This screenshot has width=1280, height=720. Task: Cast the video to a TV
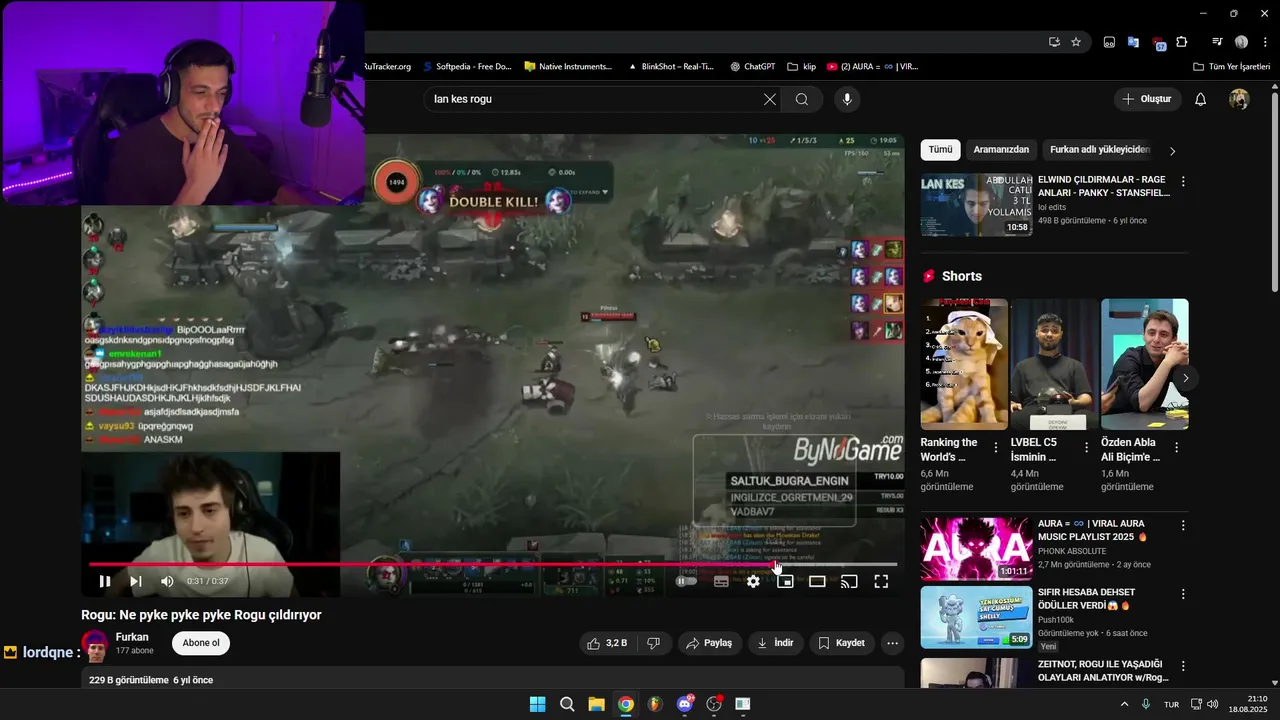(x=849, y=581)
